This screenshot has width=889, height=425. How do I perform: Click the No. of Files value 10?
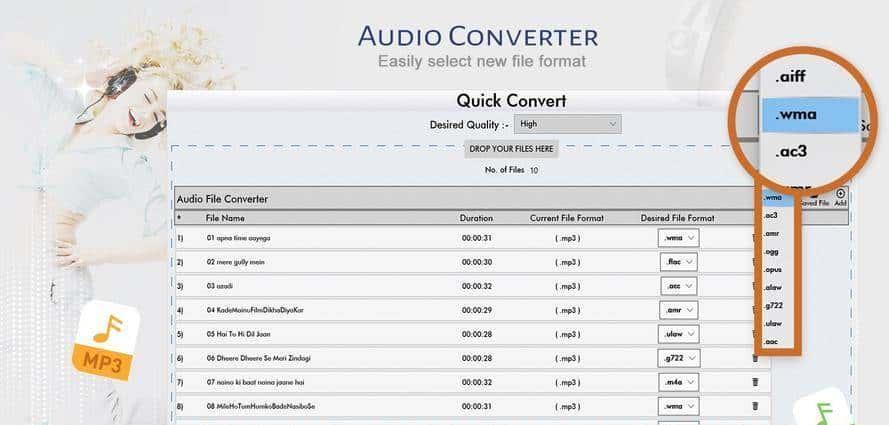coord(534,170)
